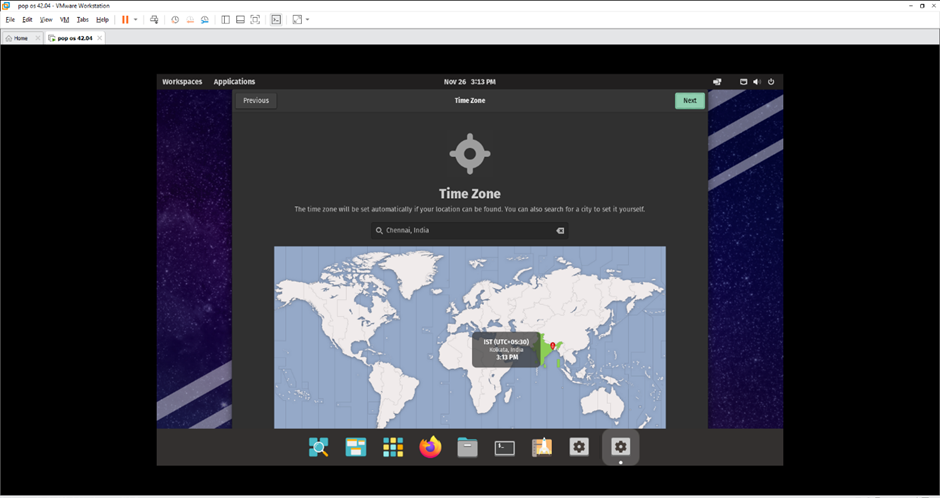Launch the Terminal from the dock
This screenshot has width=940, height=498.
coord(505,447)
